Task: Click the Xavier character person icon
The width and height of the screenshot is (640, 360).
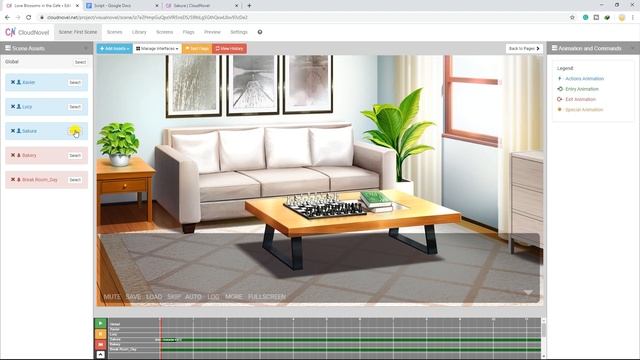Action: pos(19,82)
